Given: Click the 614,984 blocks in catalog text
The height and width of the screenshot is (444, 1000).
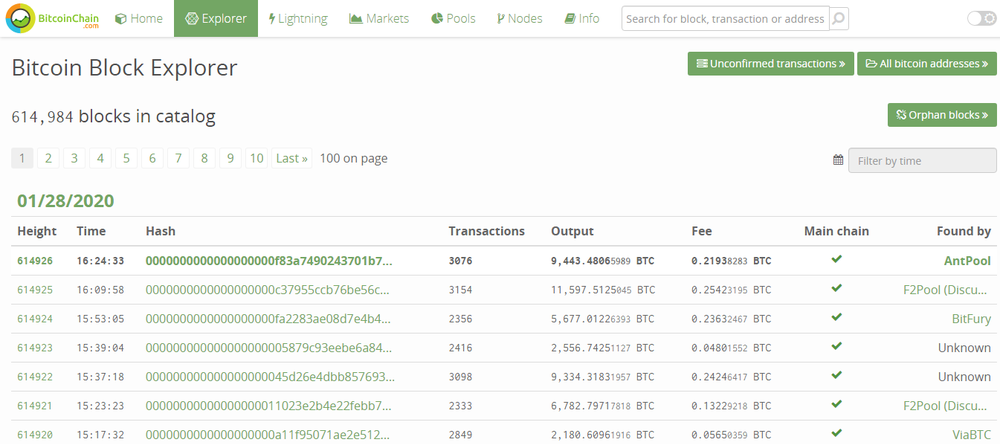Looking at the screenshot, I should click(x=114, y=116).
